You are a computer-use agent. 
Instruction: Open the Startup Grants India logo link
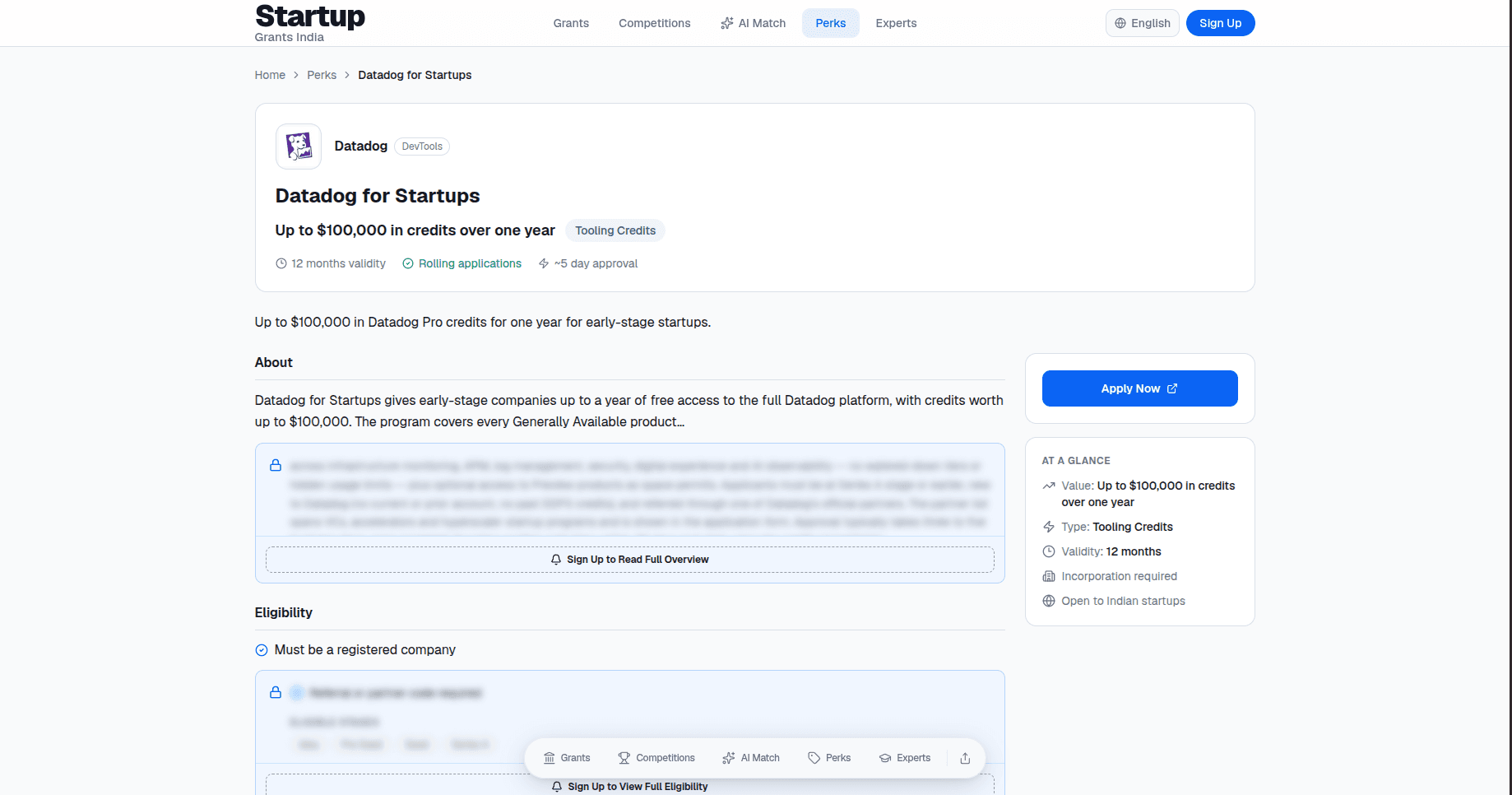(x=309, y=23)
